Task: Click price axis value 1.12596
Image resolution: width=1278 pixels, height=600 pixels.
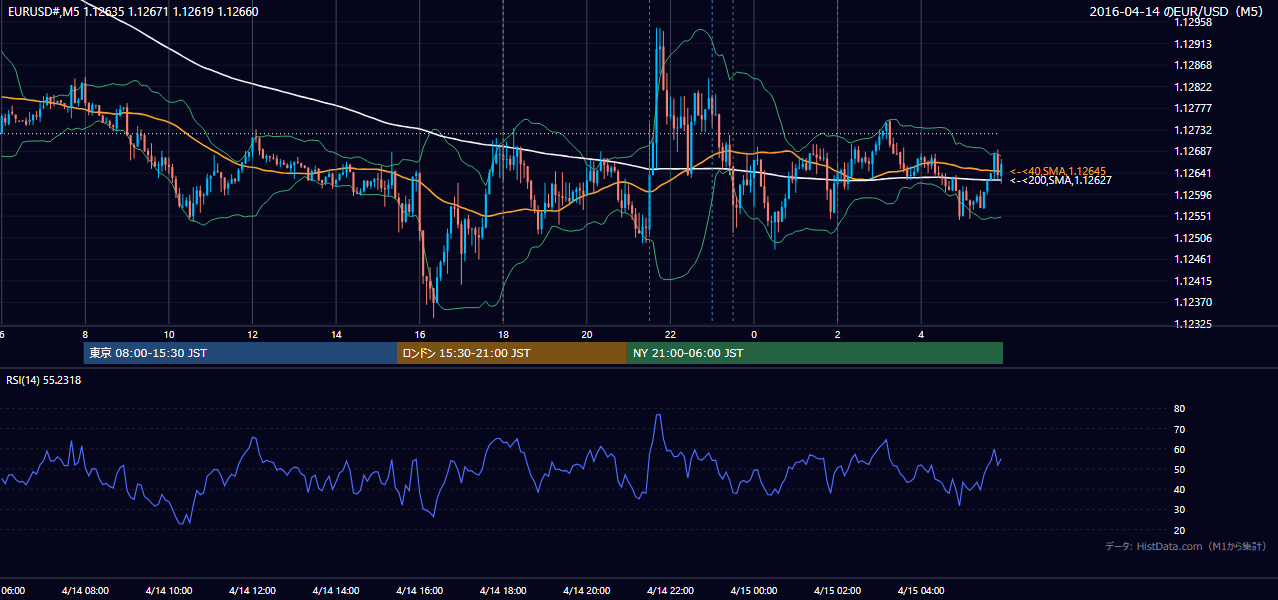Action: point(1193,195)
